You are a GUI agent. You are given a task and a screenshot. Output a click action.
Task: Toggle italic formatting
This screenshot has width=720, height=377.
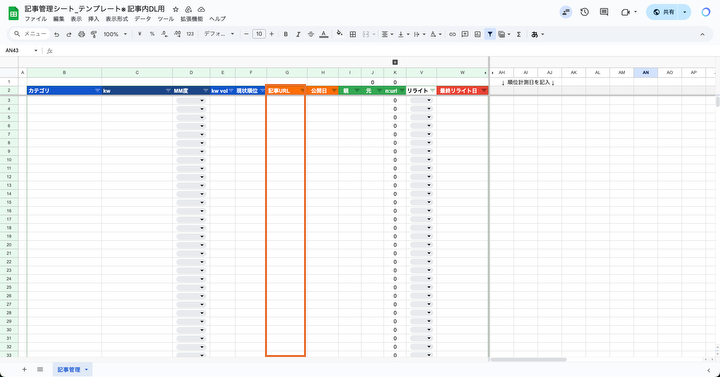coord(298,34)
